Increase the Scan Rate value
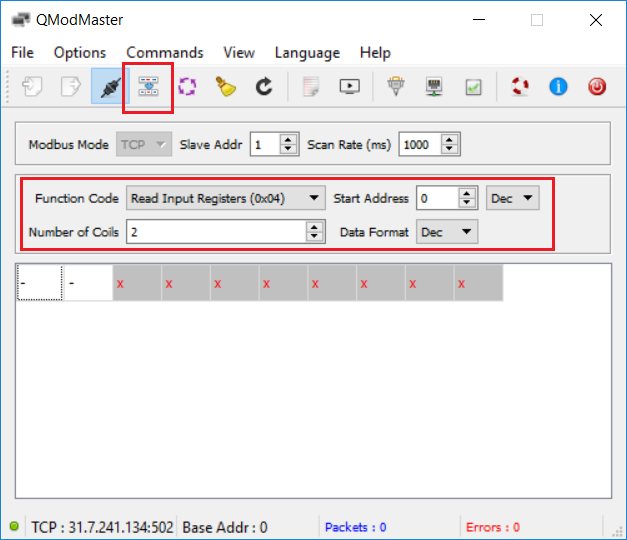627x540 pixels. coord(449,139)
